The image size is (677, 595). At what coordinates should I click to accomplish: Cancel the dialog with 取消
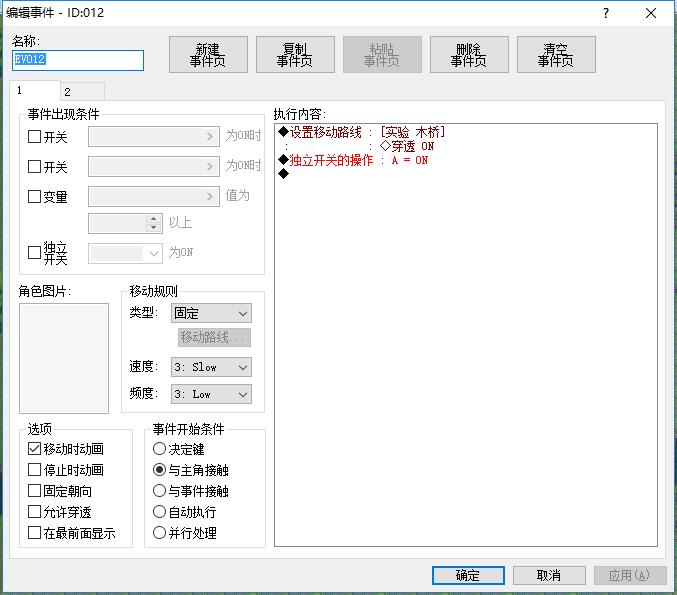(549, 575)
